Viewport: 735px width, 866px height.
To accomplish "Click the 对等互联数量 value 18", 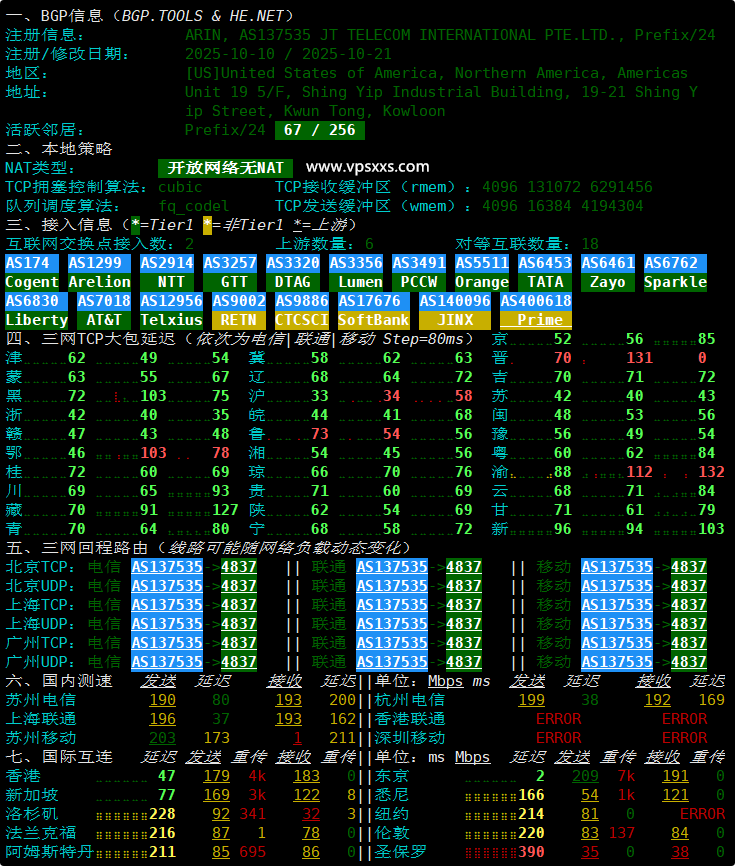I will coord(590,244).
